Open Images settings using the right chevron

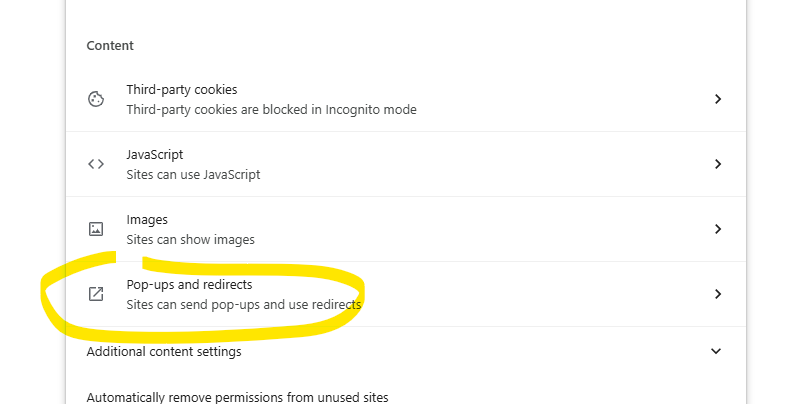pos(718,229)
